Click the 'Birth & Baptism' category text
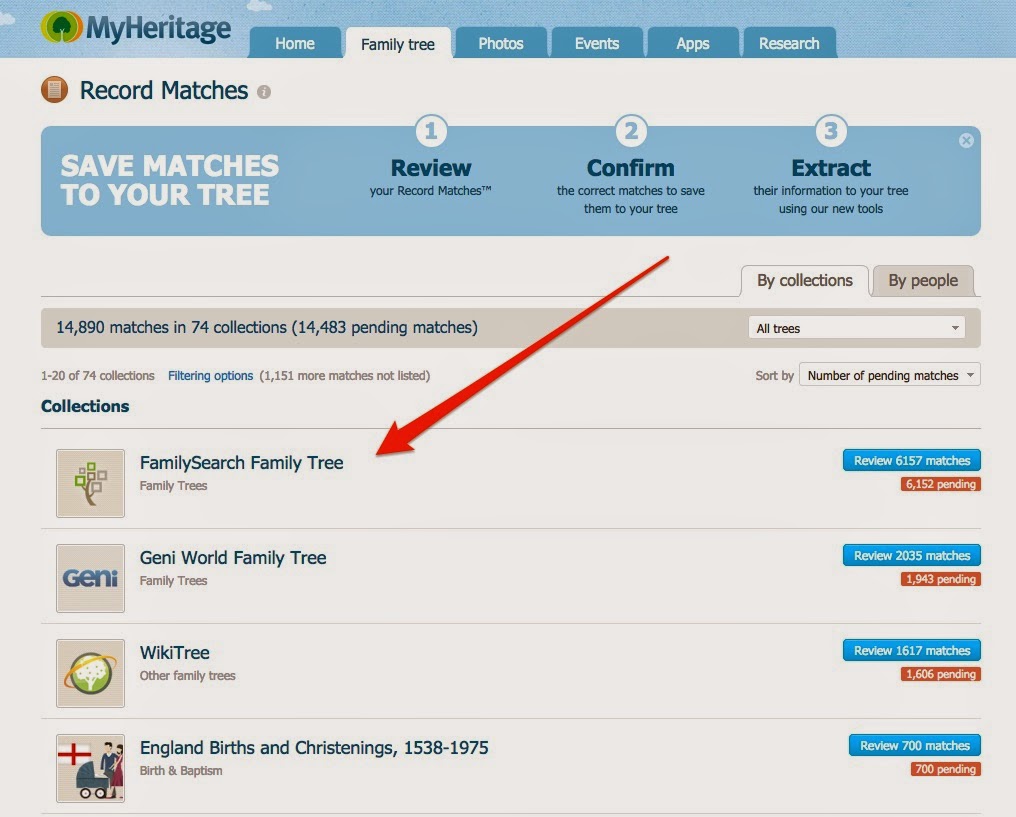Image resolution: width=1016 pixels, height=817 pixels. pyautogui.click(x=181, y=771)
